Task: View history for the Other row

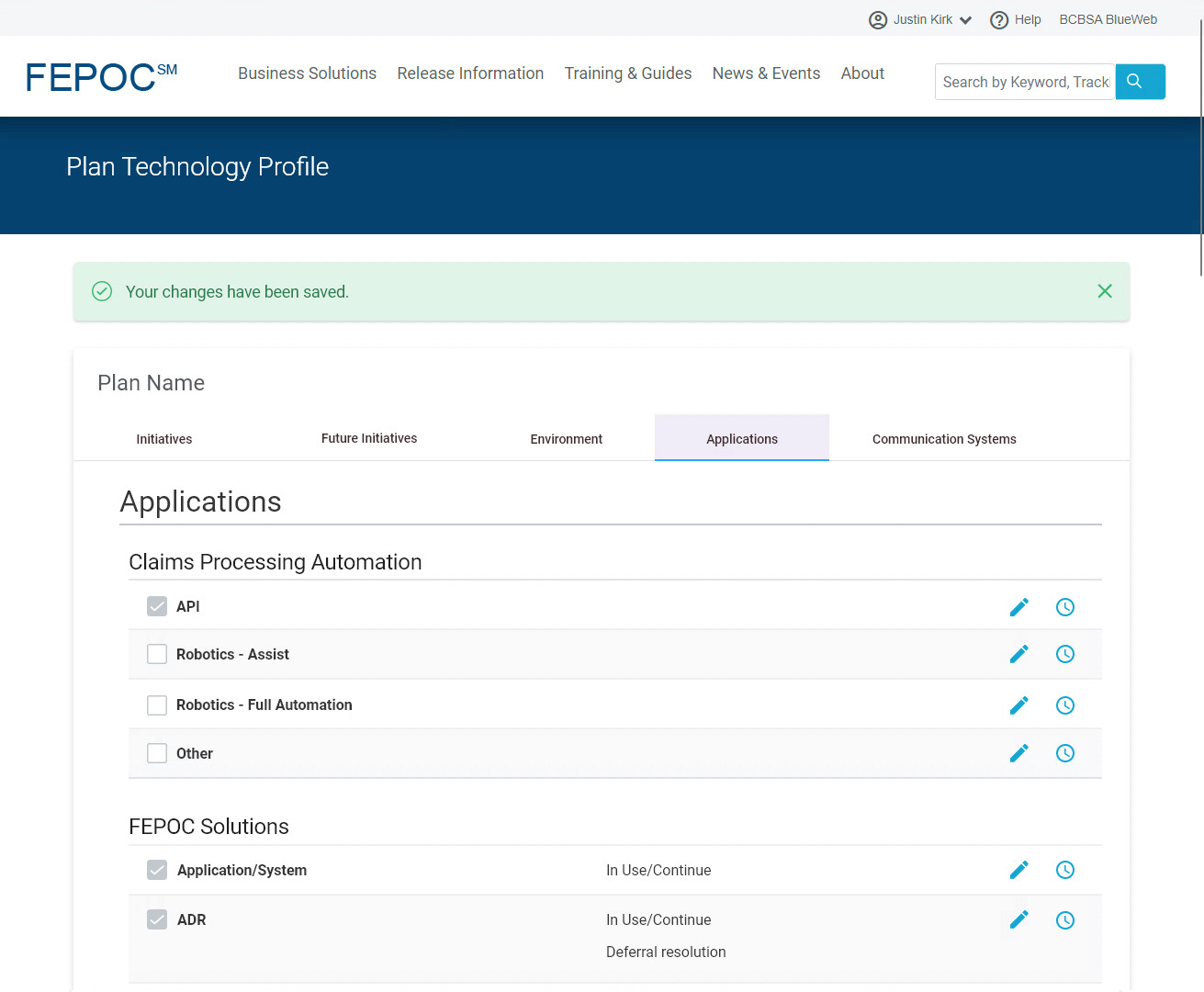Action: (x=1065, y=753)
